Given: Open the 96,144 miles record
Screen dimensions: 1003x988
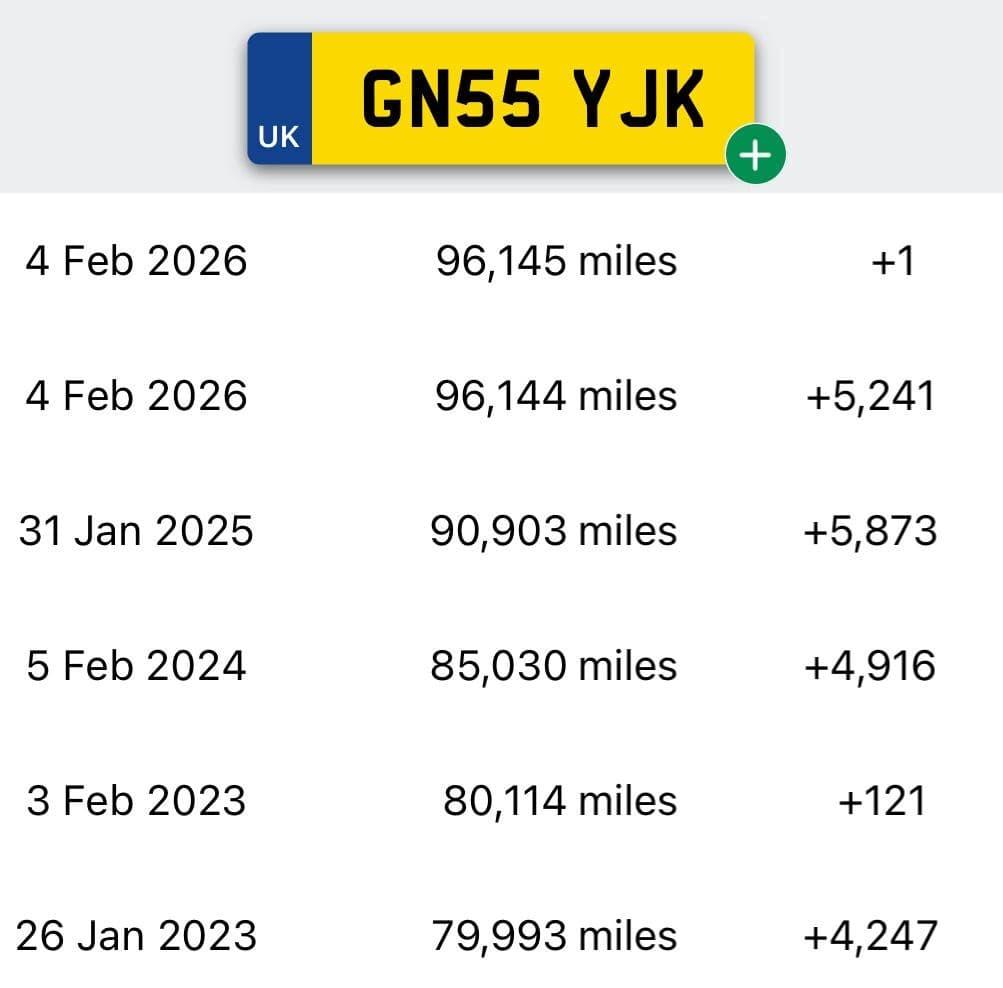Looking at the screenshot, I should (x=556, y=396).
